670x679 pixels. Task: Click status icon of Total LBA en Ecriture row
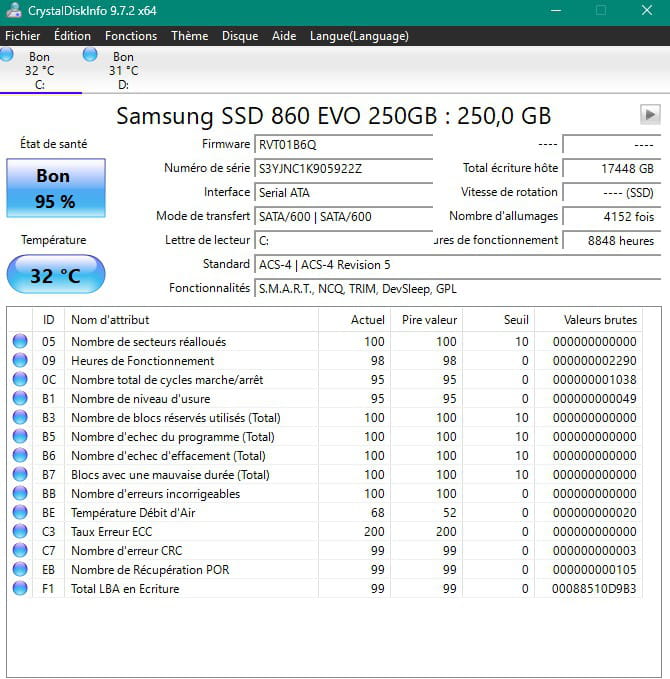point(20,589)
